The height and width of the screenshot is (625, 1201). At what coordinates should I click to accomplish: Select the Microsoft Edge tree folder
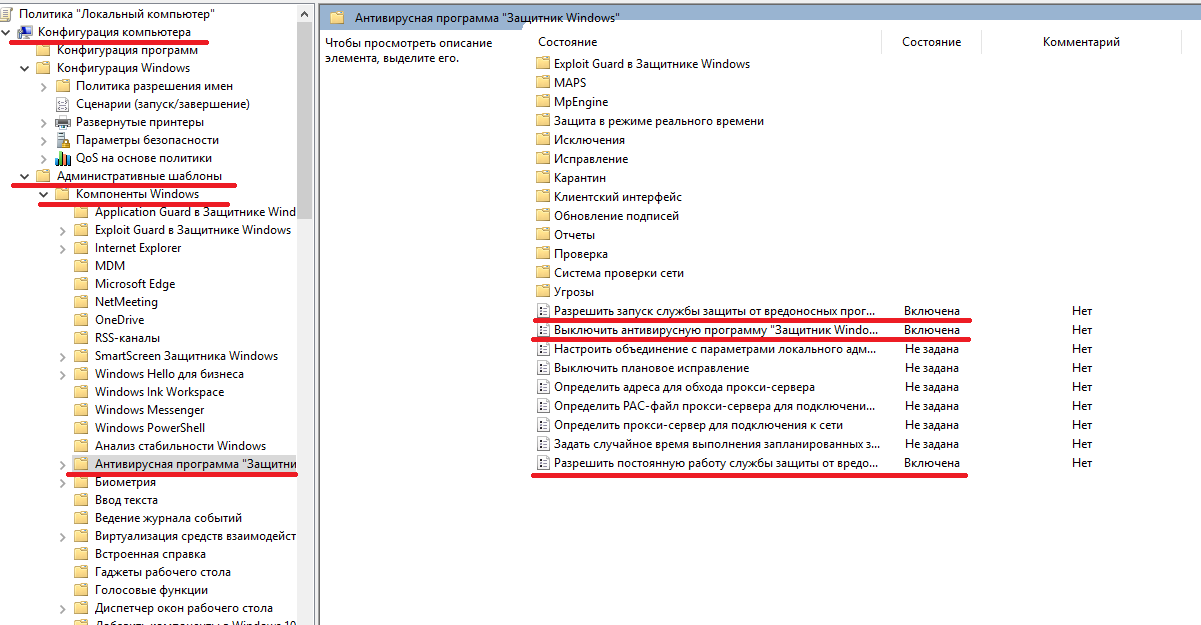pos(135,284)
